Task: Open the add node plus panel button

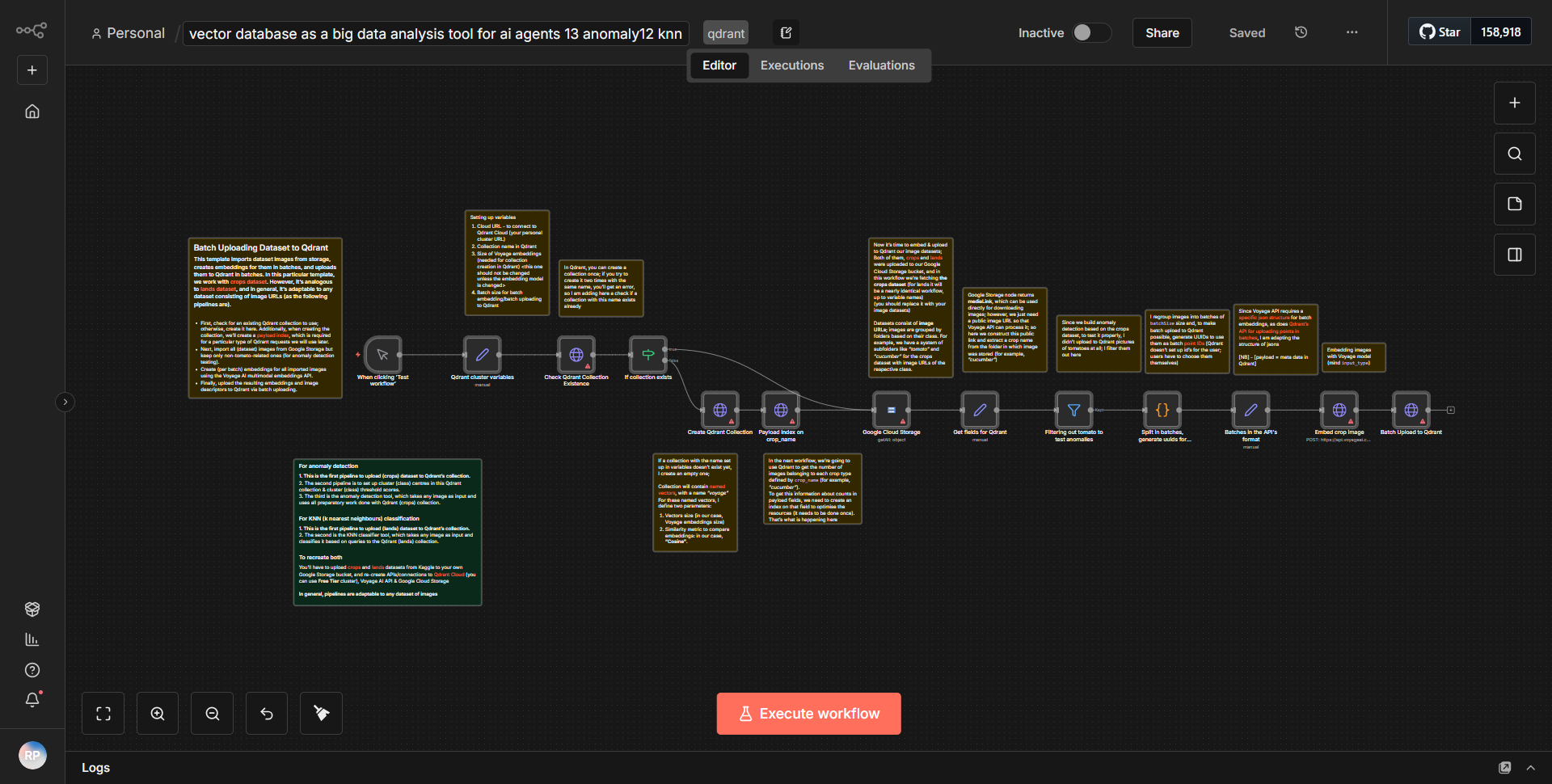Action: click(1514, 103)
